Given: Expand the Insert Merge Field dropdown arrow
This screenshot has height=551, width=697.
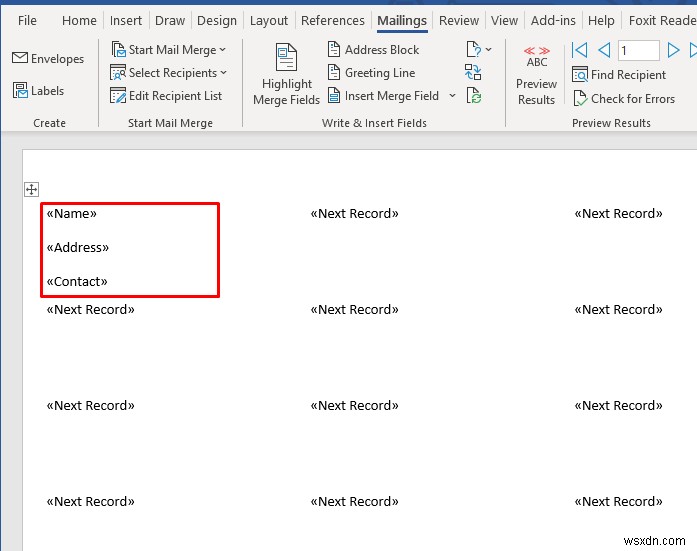Looking at the screenshot, I should [x=452, y=96].
